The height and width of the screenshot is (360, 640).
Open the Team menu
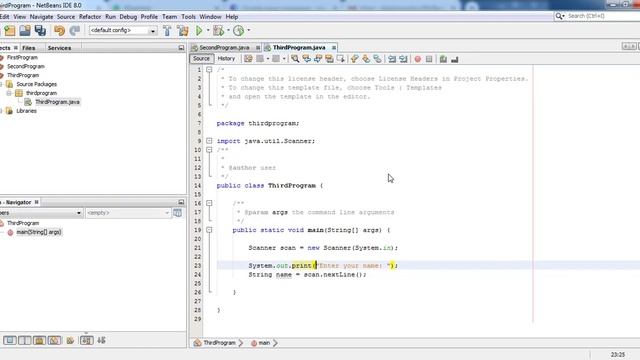pyautogui.click(x=169, y=17)
